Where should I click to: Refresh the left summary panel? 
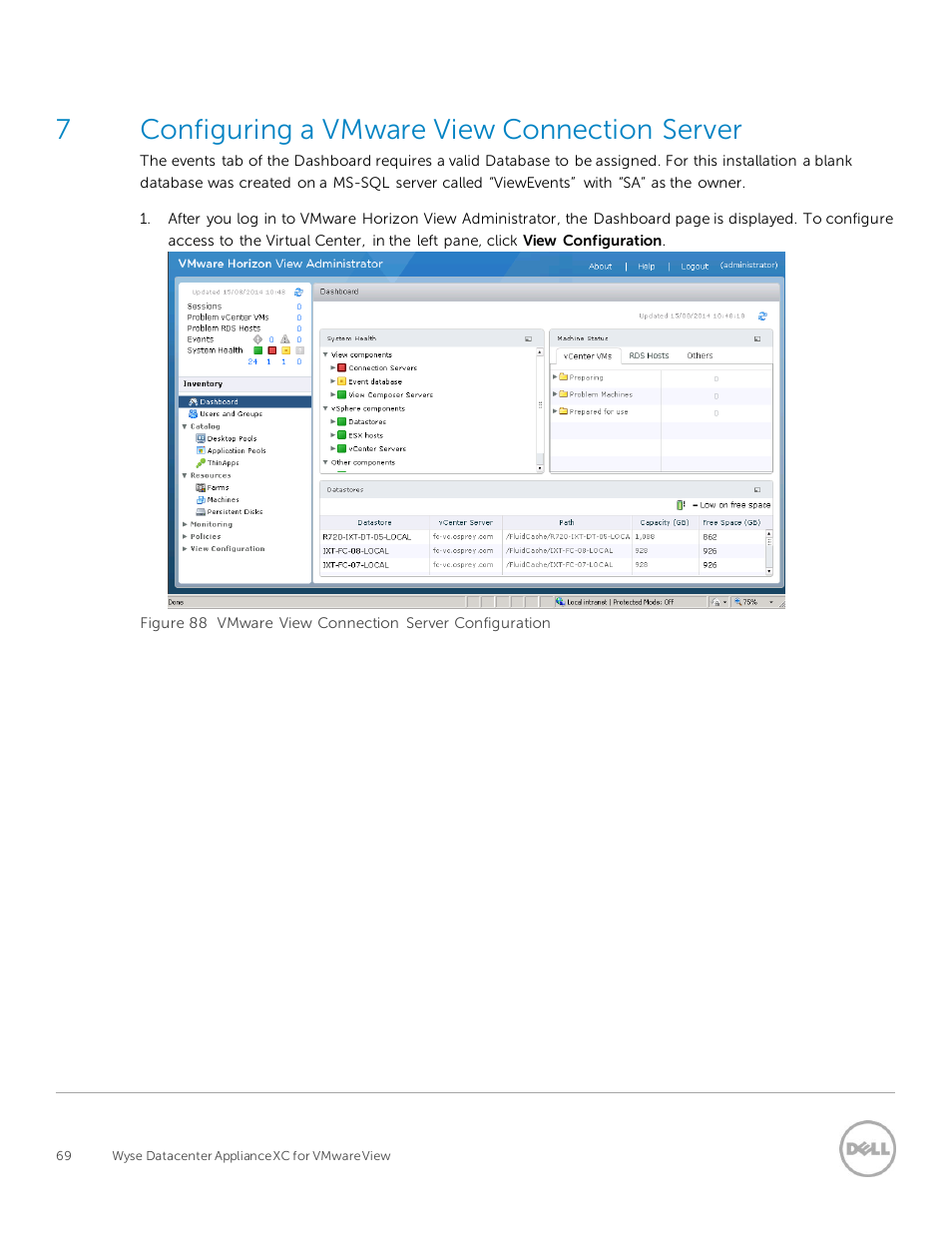tap(298, 293)
